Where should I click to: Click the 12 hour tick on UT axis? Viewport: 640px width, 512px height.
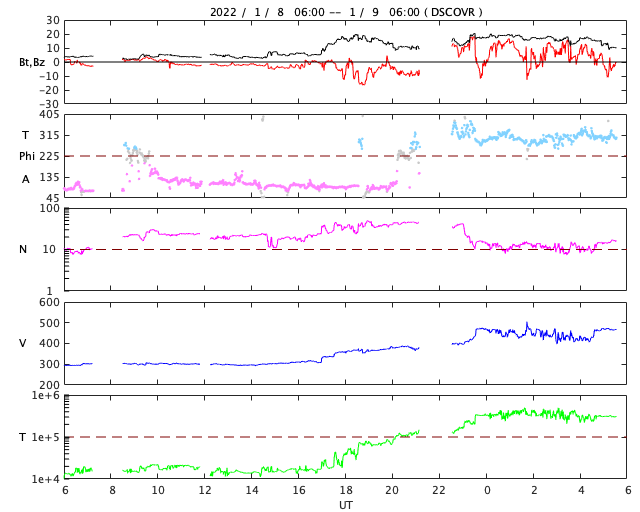[205, 490]
